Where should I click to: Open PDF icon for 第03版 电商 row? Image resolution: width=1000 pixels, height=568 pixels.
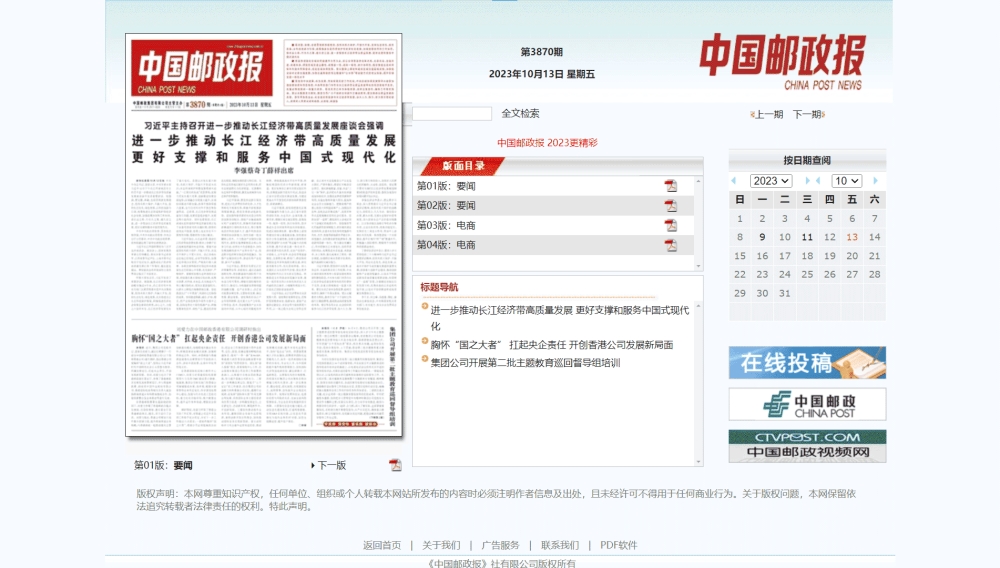point(670,225)
